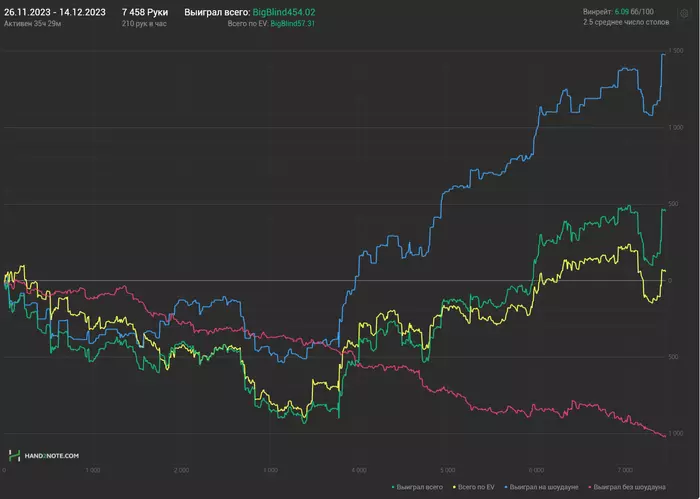The image size is (700, 499).
Task: Click the yellow 'Всего по EV' legend dot
Action: click(x=454, y=486)
